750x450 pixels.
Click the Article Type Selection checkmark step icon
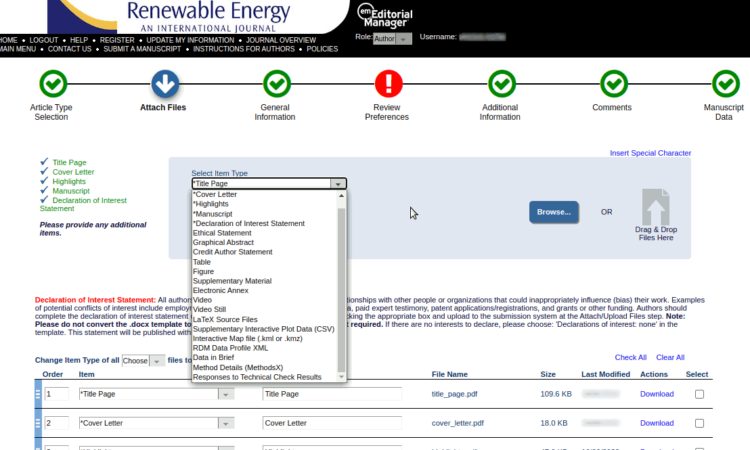click(52, 84)
